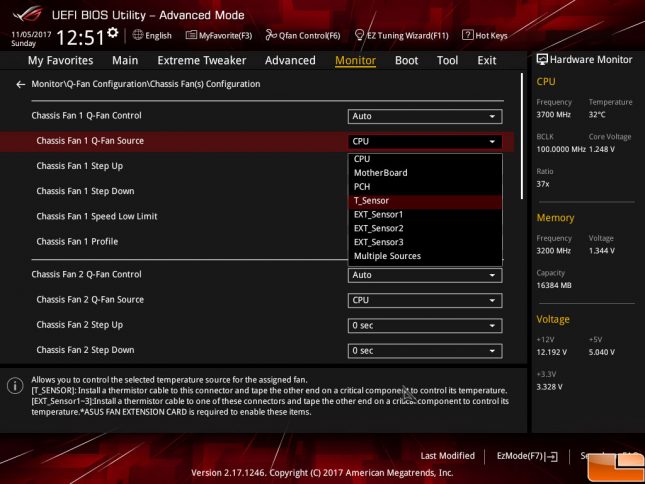Click the settings gear next to clock
The height and width of the screenshot is (484, 645).
113,33
